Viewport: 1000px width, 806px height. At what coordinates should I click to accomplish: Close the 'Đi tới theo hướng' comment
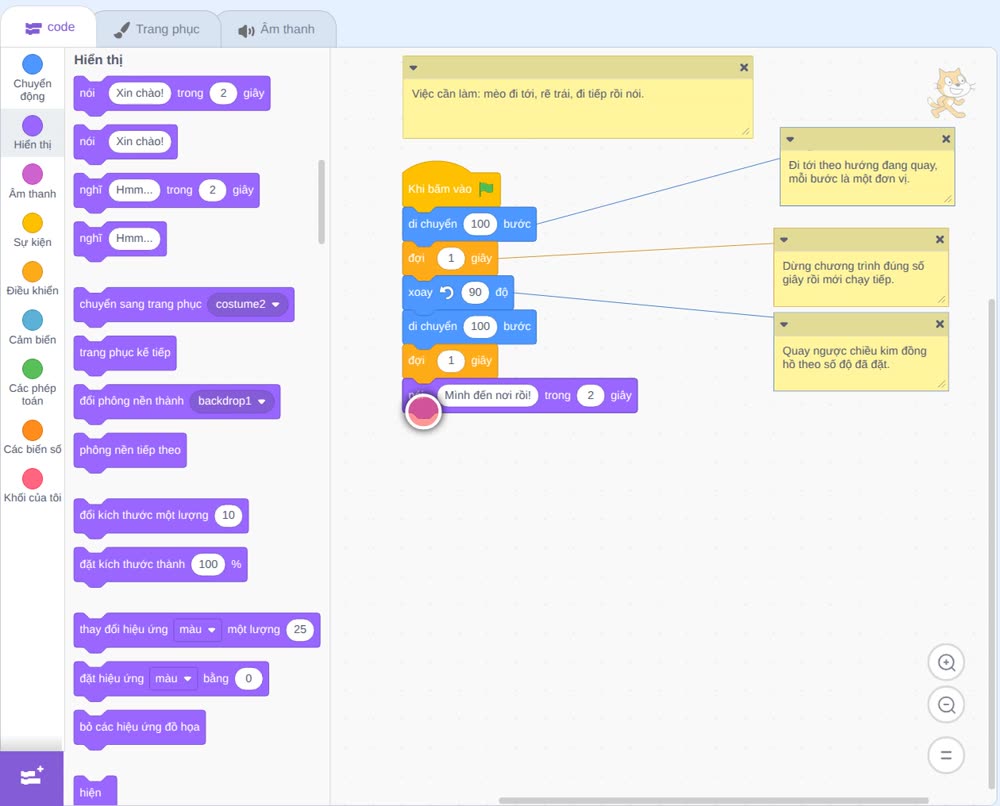[x=946, y=139]
